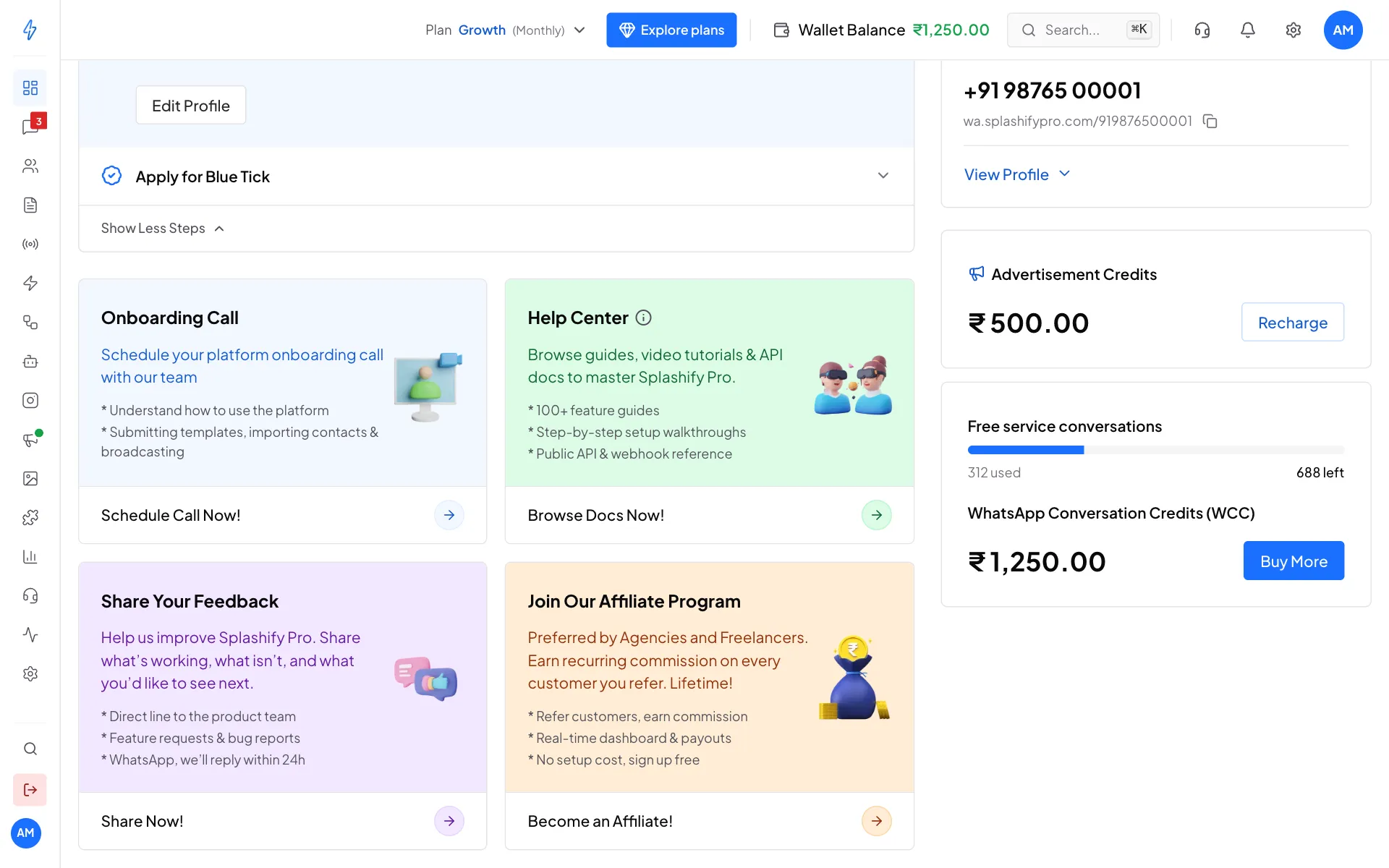Click the red logout icon in sidebar
This screenshot has width=1389, height=868.
pyautogui.click(x=30, y=789)
